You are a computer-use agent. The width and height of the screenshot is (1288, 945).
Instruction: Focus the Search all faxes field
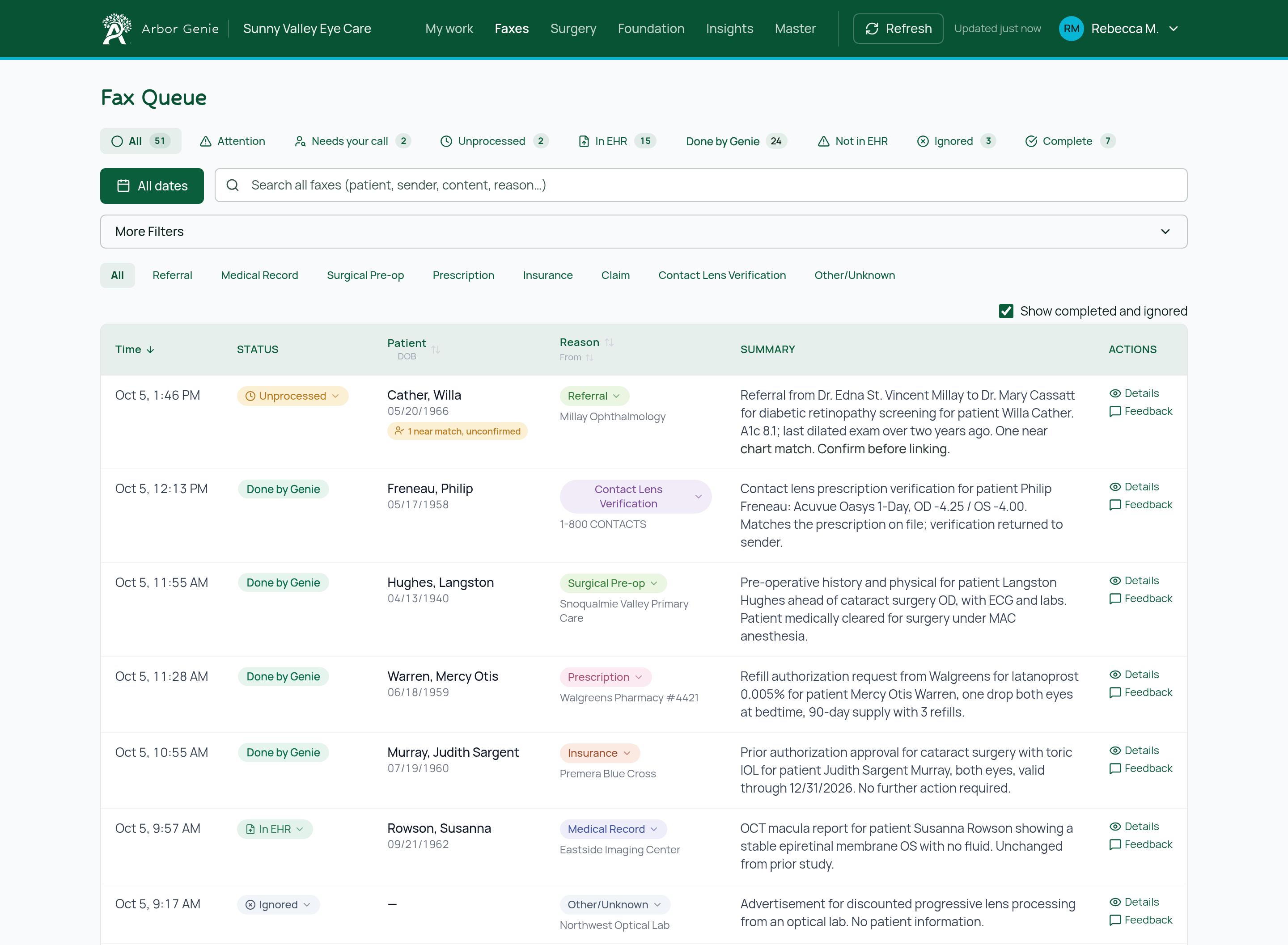pos(700,186)
